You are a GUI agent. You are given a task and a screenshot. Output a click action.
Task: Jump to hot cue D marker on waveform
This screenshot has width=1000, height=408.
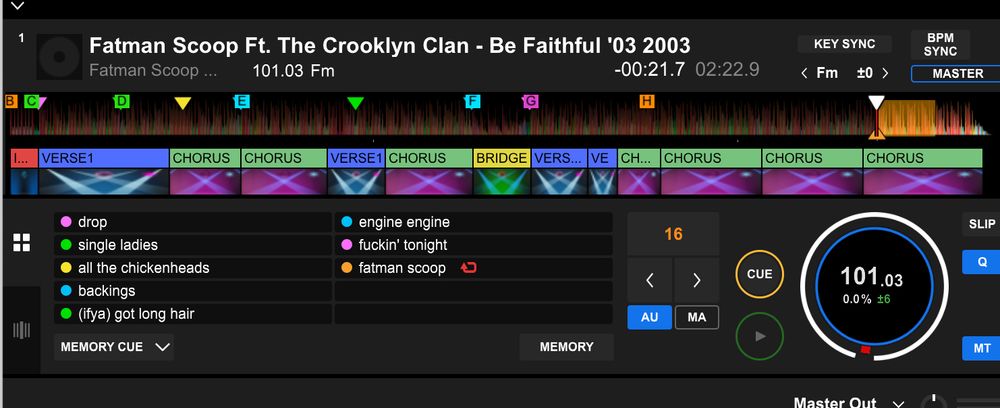coord(121,101)
